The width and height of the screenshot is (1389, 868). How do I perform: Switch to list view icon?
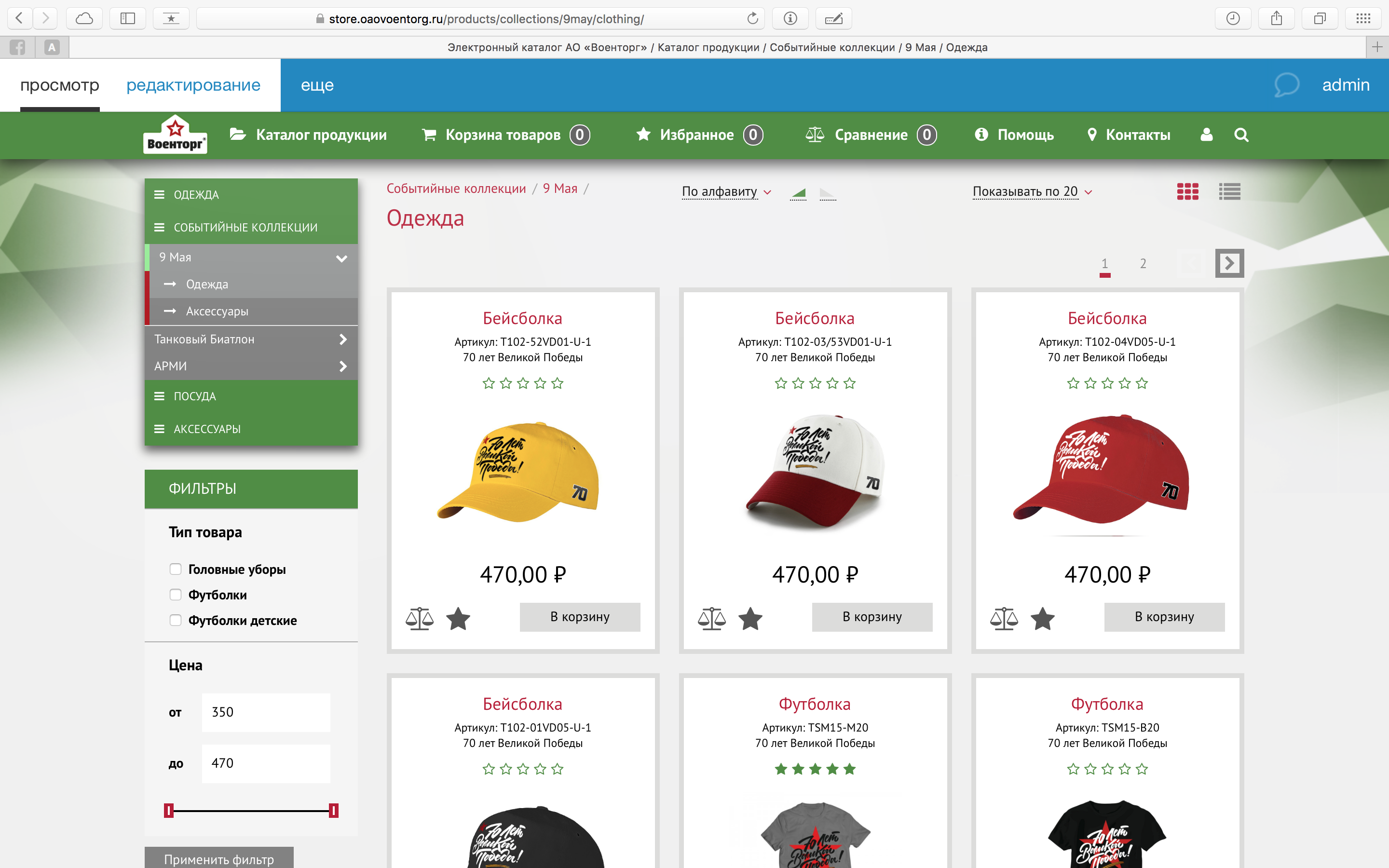pyautogui.click(x=1229, y=191)
